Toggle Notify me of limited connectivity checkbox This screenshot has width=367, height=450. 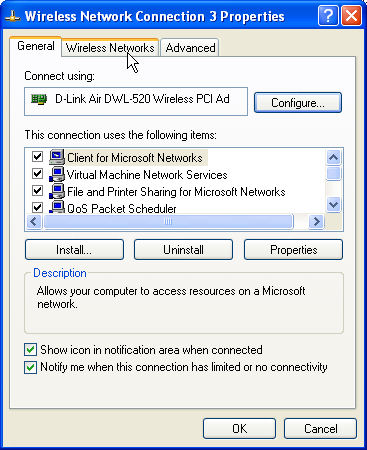click(30, 367)
